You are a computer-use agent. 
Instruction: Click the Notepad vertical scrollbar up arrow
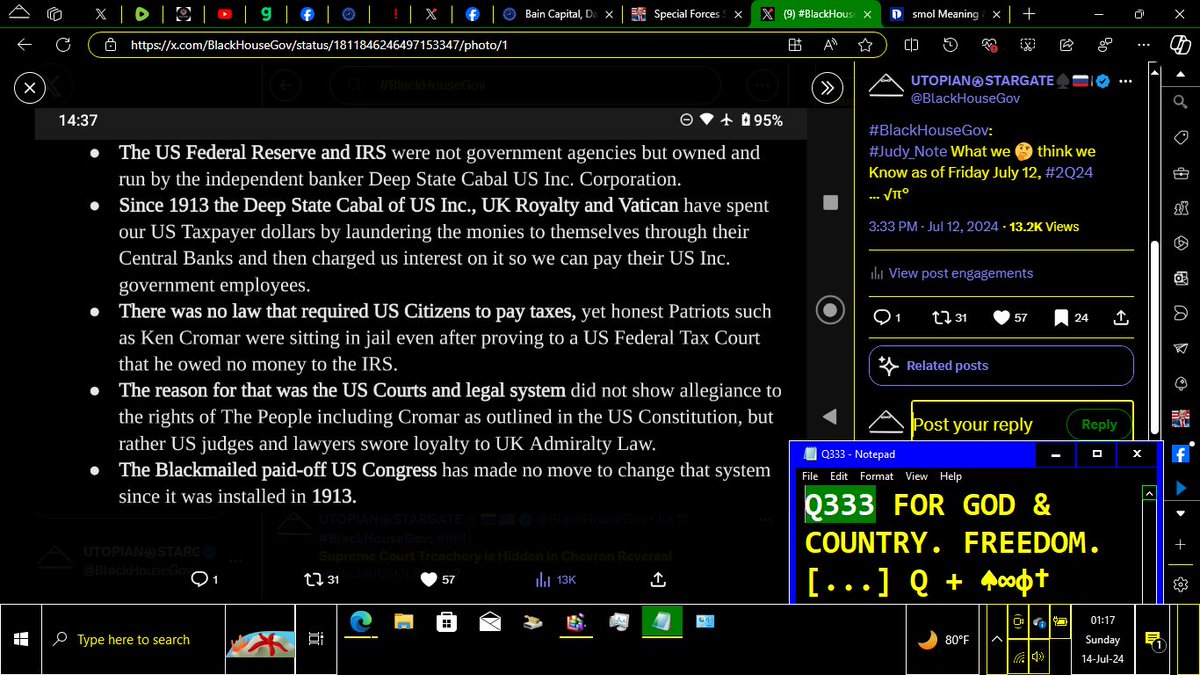pyautogui.click(x=1148, y=493)
